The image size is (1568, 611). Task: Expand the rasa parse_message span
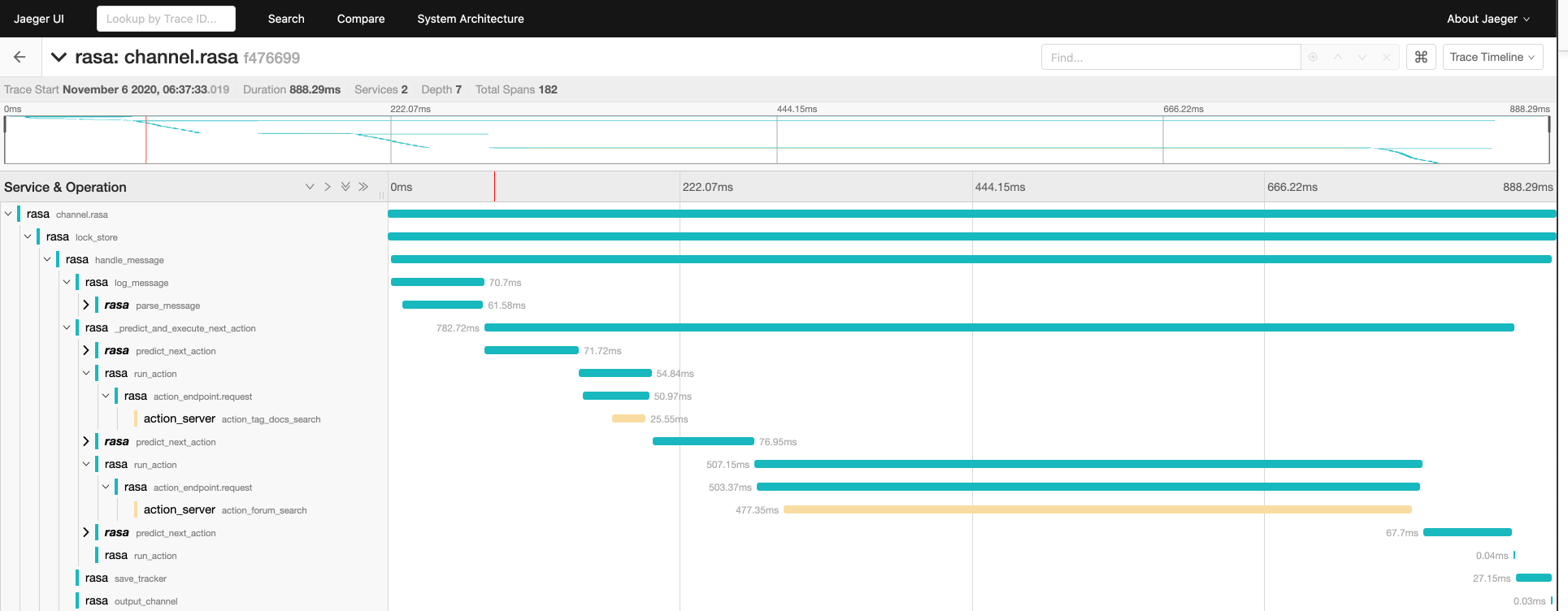tap(86, 305)
